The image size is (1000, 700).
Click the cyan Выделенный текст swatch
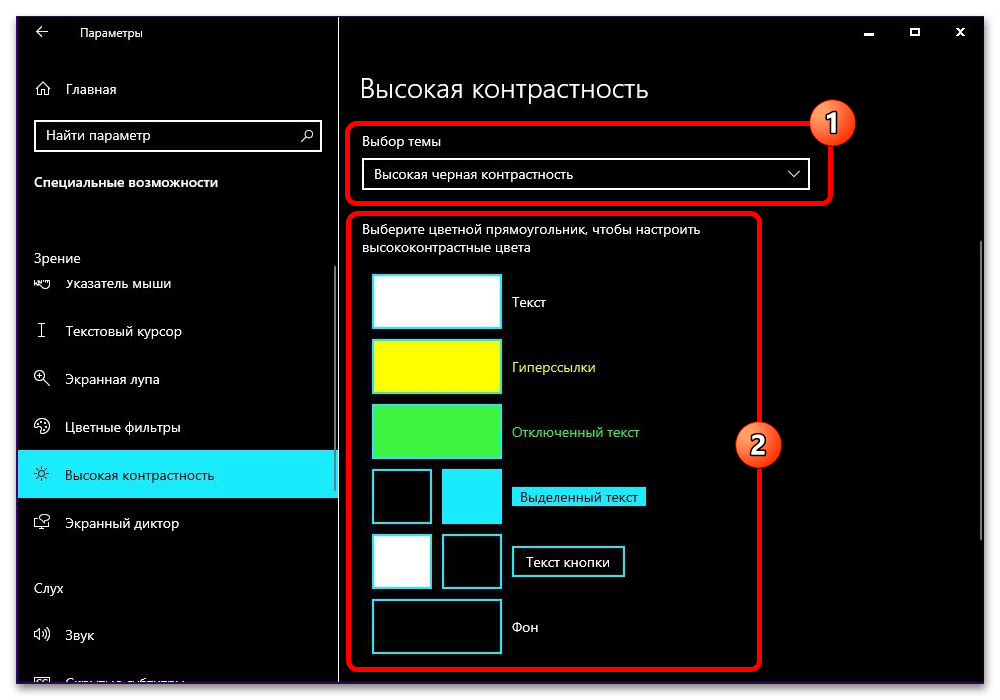[x=472, y=496]
